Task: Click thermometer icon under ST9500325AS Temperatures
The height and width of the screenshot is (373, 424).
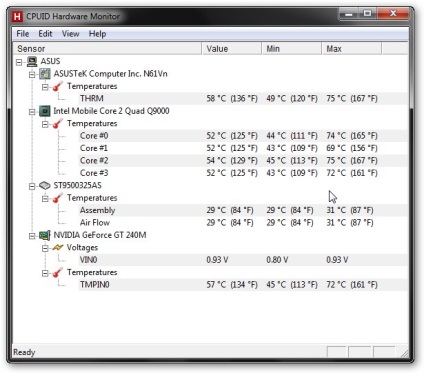Action: [58, 198]
